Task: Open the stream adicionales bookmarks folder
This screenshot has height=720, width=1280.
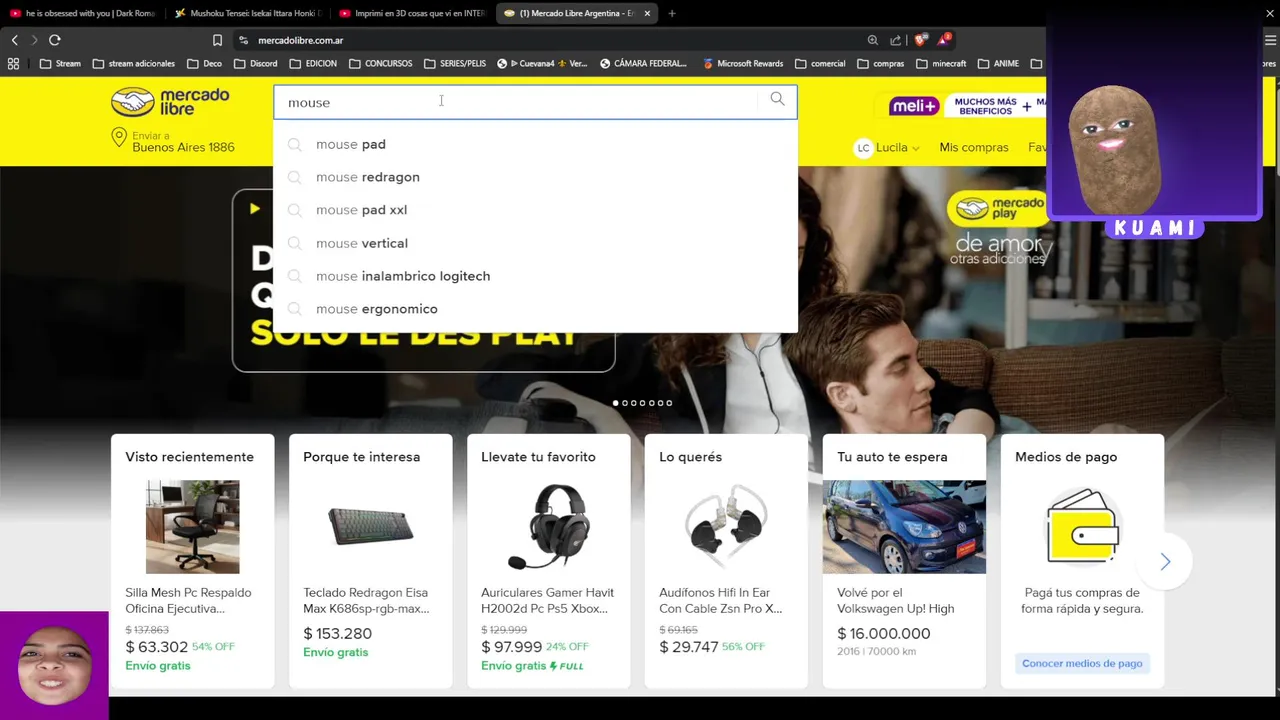Action: [x=133, y=63]
